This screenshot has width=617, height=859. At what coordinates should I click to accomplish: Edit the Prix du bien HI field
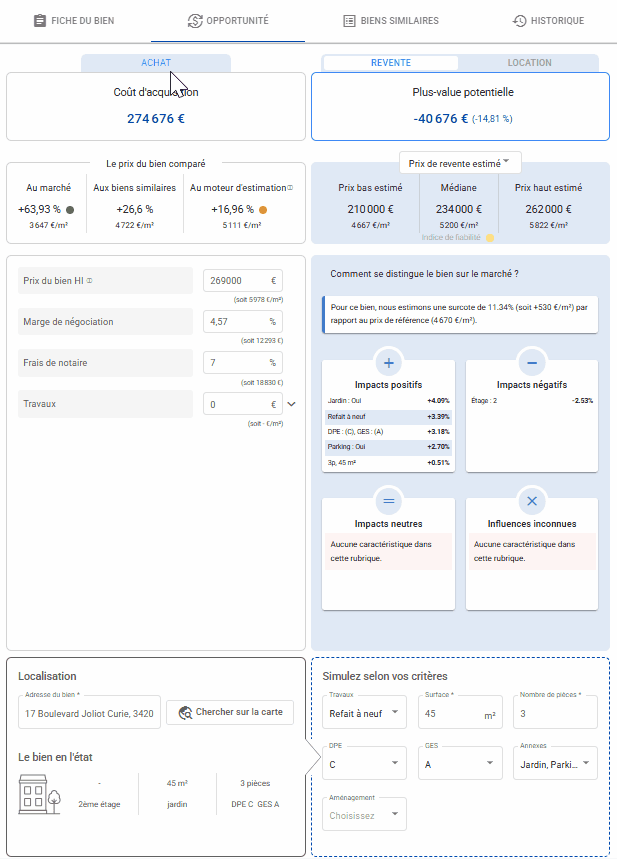click(243, 280)
